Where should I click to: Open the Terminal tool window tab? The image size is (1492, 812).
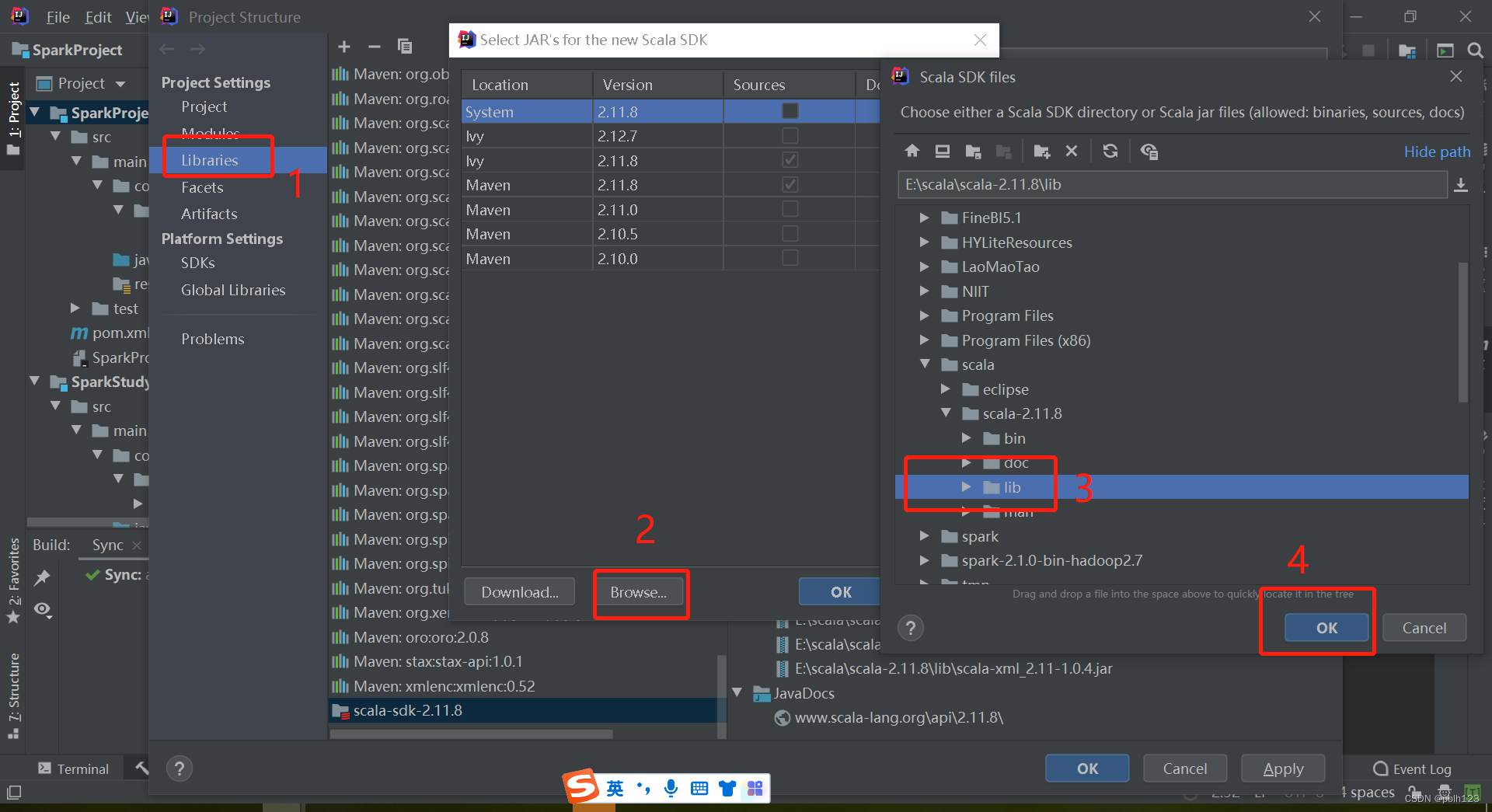[74, 768]
